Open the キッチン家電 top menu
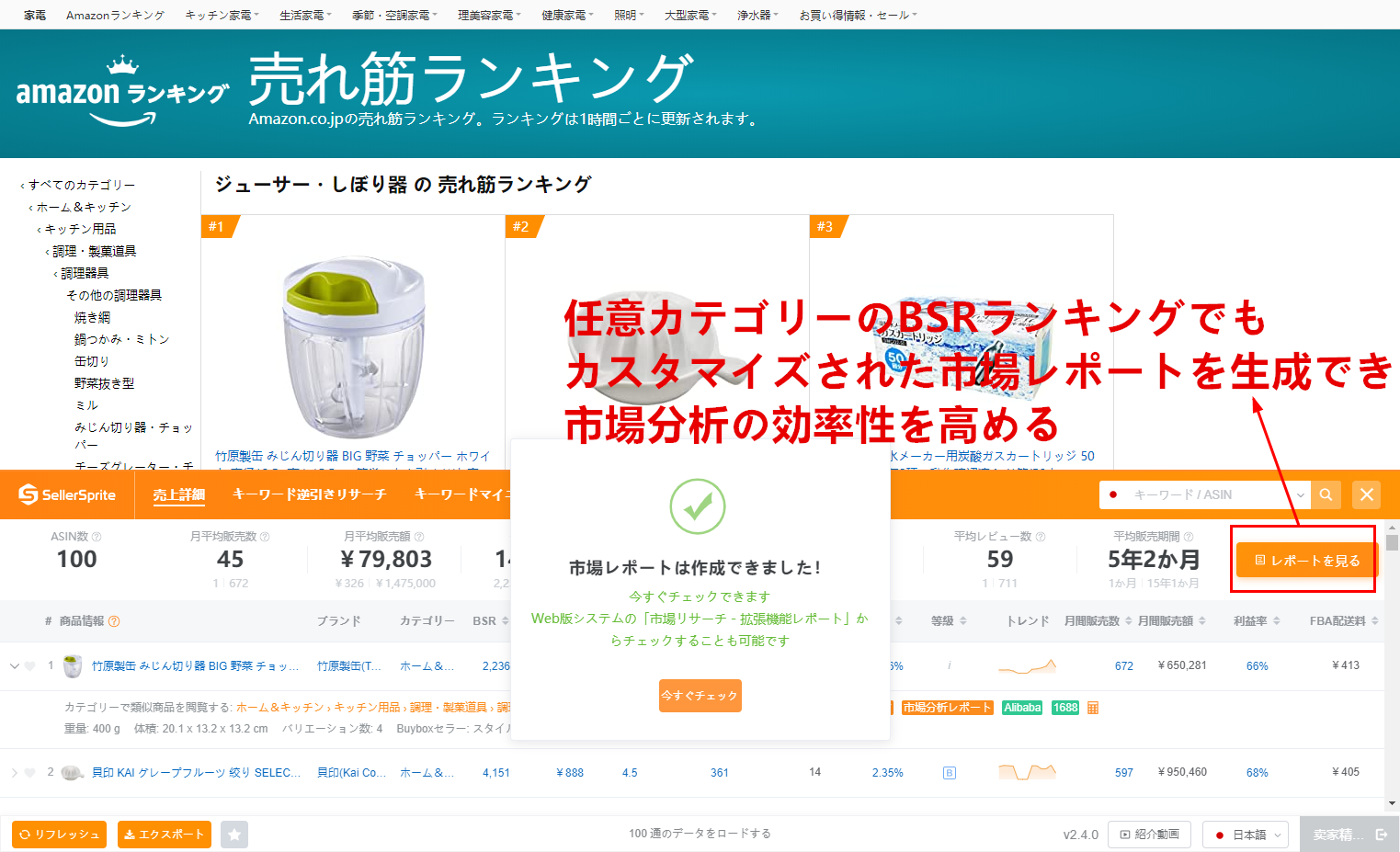The height and width of the screenshot is (852, 1400). [x=222, y=15]
